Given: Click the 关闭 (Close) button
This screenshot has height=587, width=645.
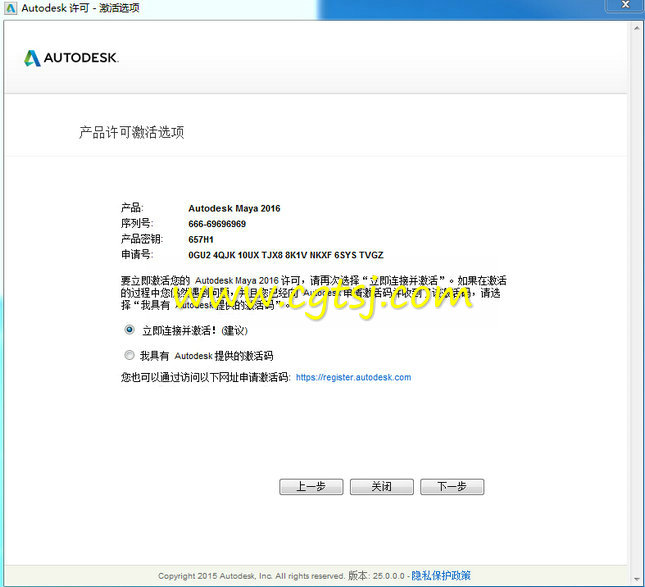Looking at the screenshot, I should pos(381,487).
